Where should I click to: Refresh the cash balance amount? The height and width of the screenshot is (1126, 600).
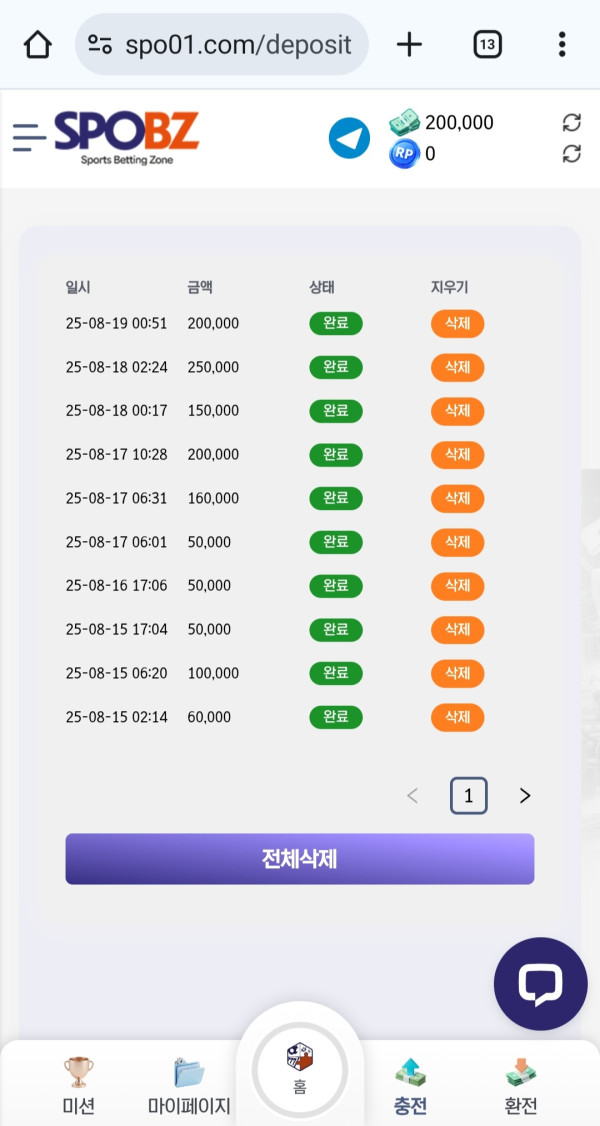pos(571,123)
